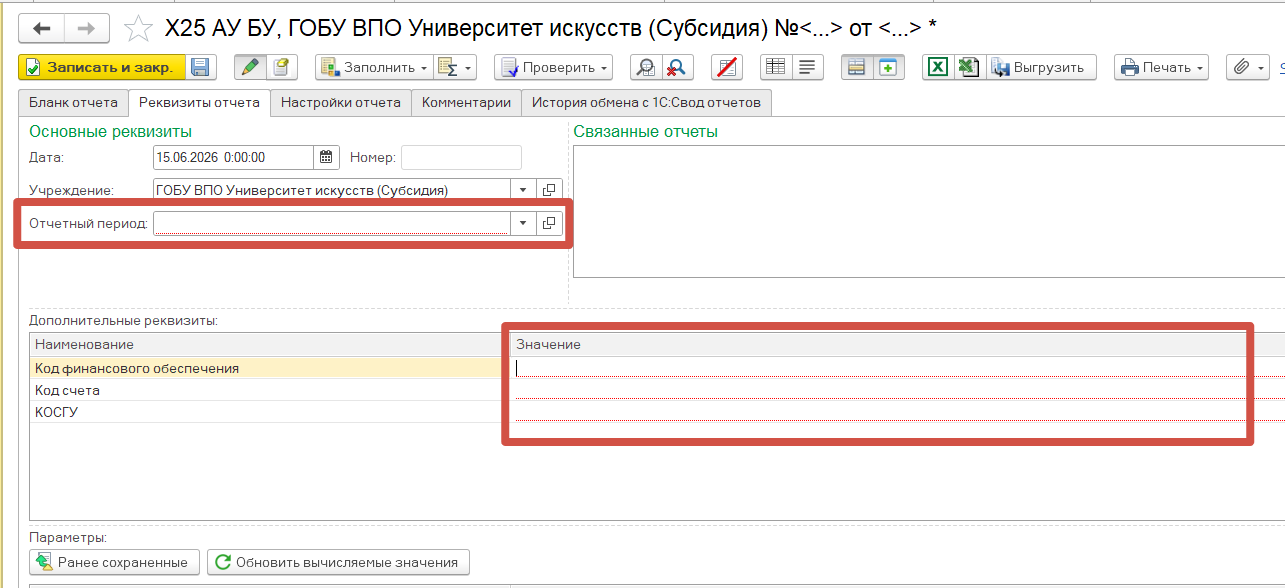Viewport: 1285px width, 588px height.
Task: Click the magnifier with red cross icon
Action: (x=678, y=67)
